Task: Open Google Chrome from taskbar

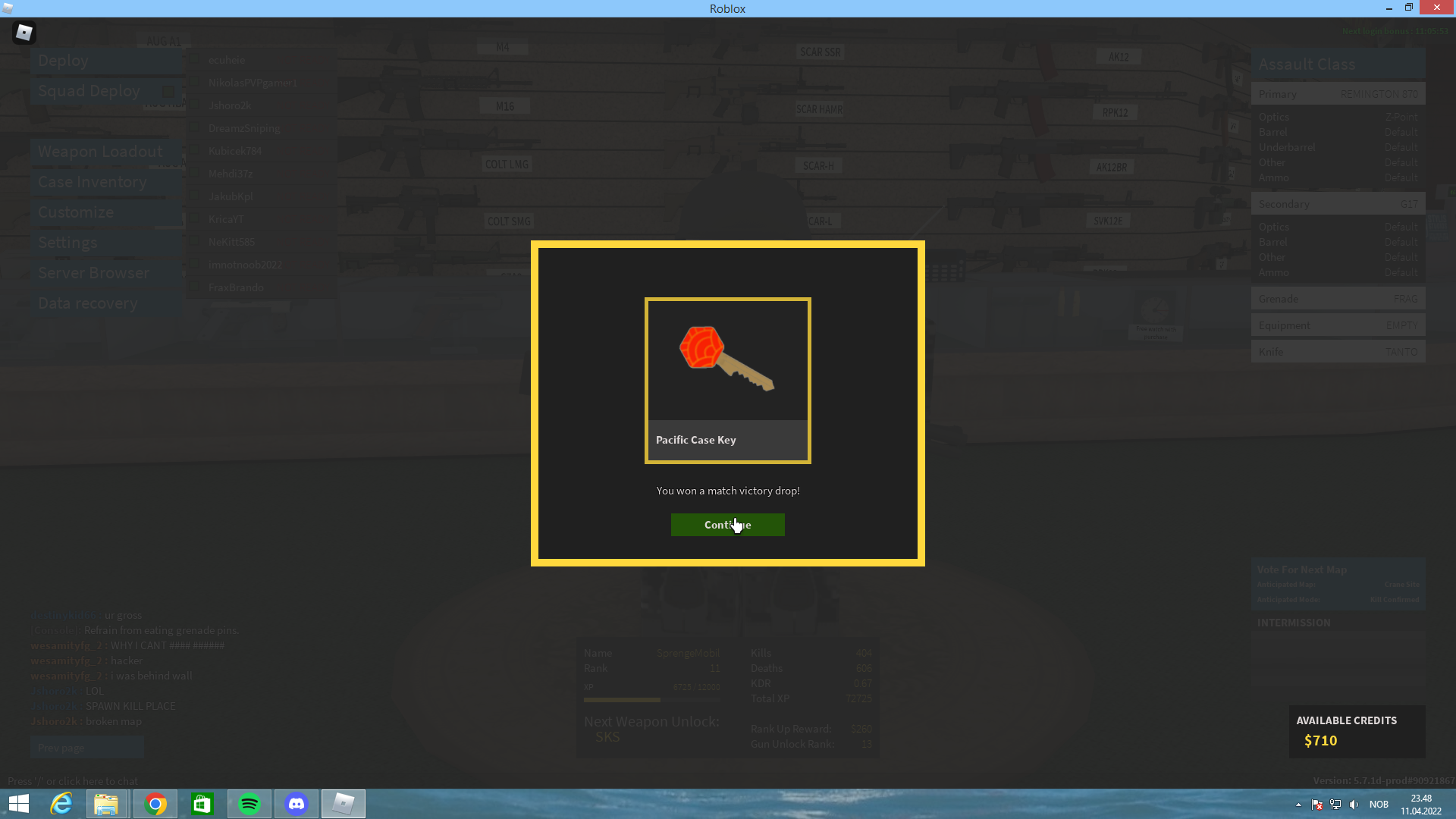Action: coord(155,804)
